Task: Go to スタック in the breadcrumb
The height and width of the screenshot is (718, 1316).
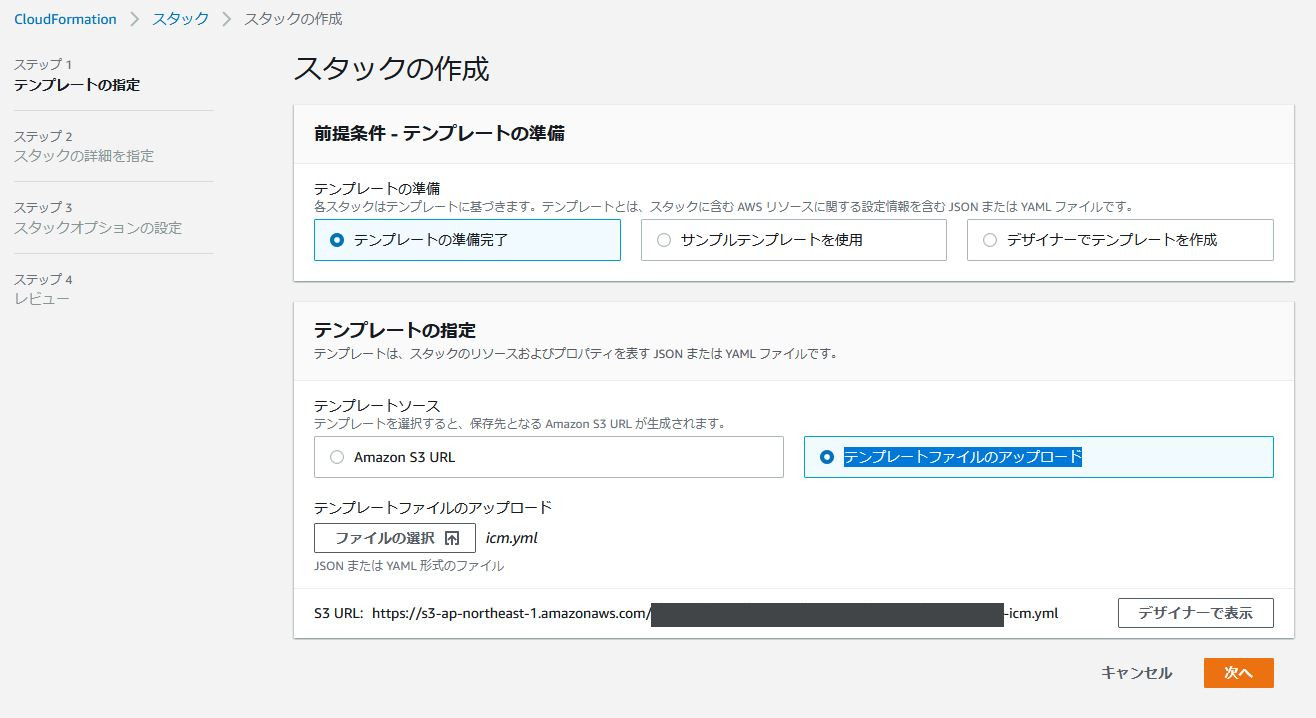Action: point(181,19)
